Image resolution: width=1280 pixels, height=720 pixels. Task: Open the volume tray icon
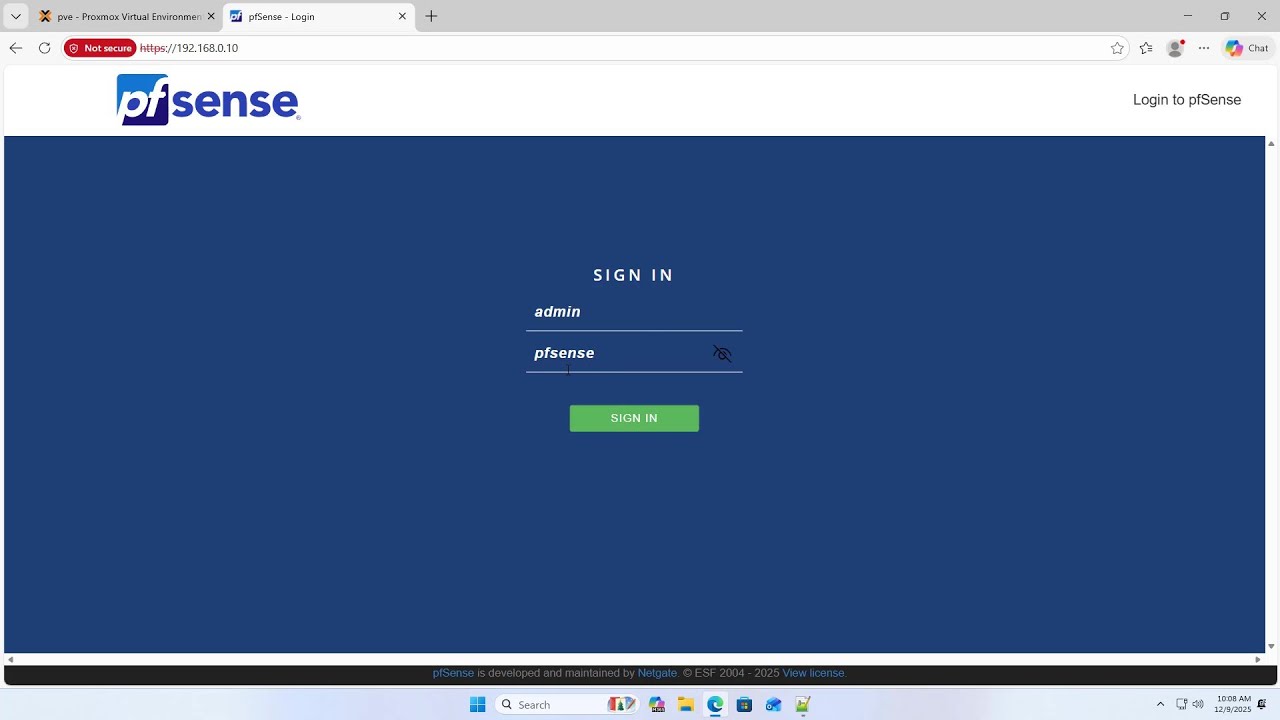click(x=1198, y=705)
